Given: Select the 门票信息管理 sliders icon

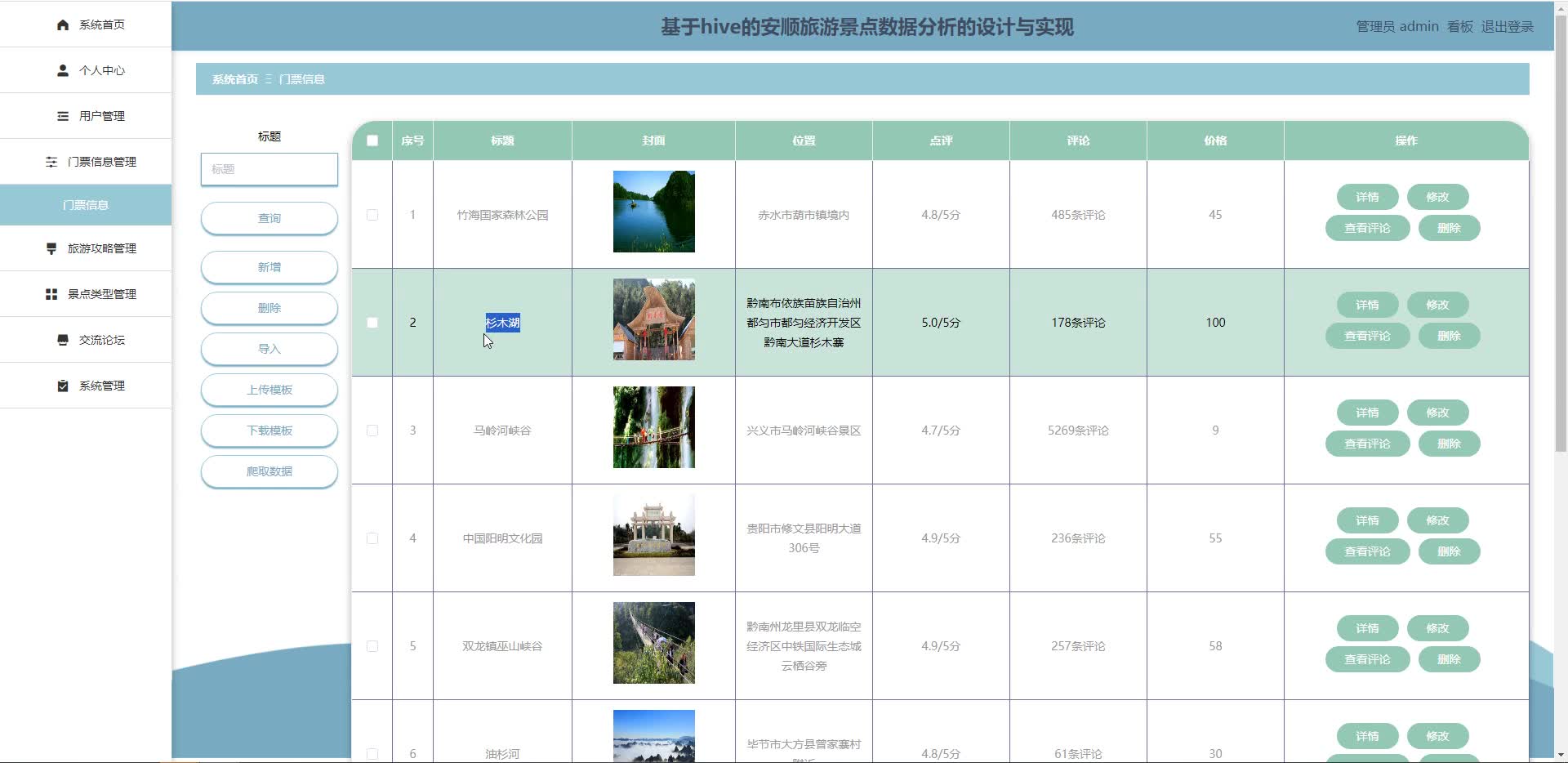Looking at the screenshot, I should 50,162.
